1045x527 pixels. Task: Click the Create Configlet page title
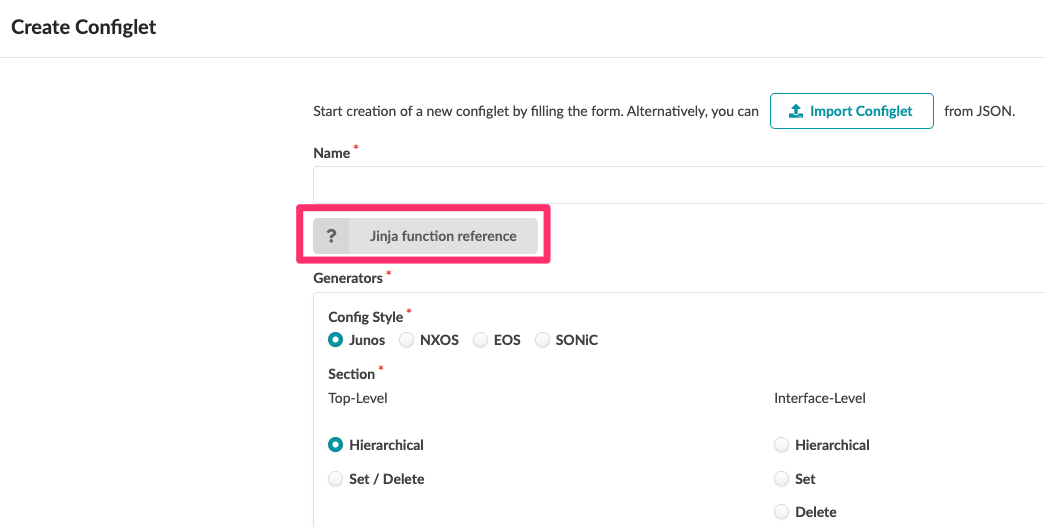[x=84, y=27]
